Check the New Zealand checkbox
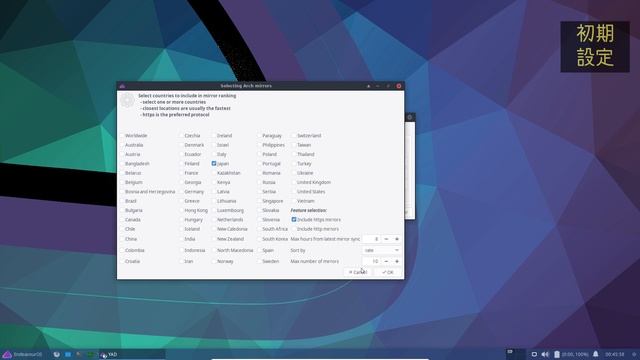Viewport: 640px width, 360px height. (x=213, y=239)
